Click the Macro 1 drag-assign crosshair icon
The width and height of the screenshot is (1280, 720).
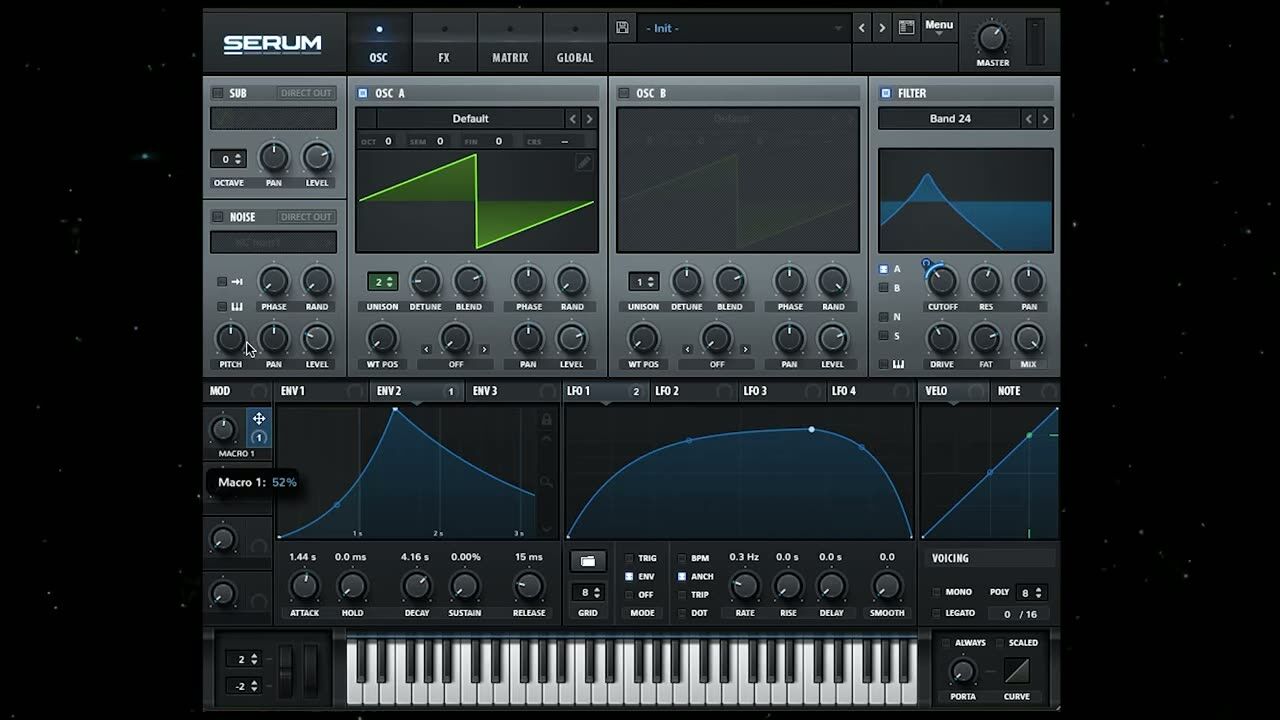coord(259,419)
